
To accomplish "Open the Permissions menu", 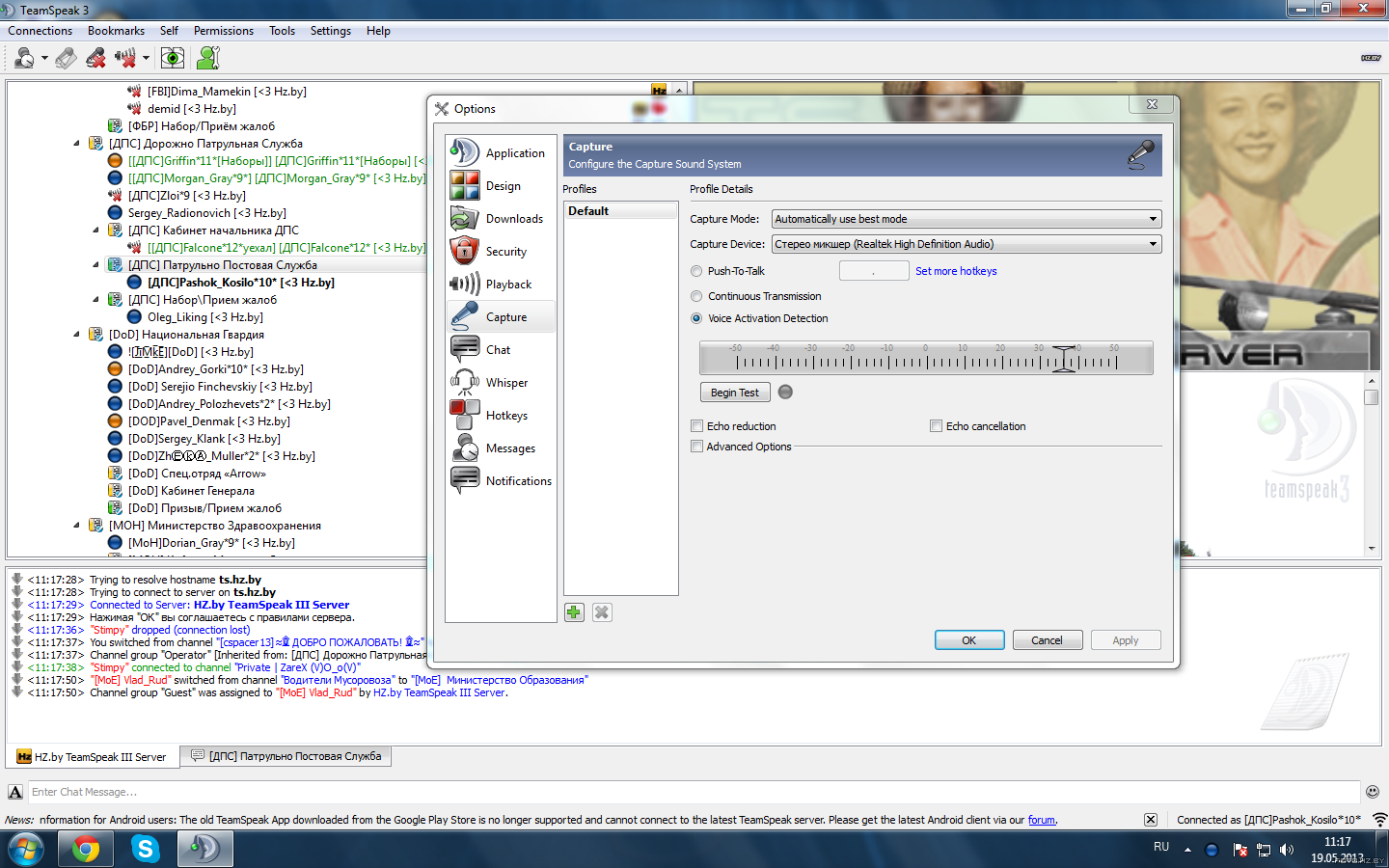I will pyautogui.click(x=224, y=31).
